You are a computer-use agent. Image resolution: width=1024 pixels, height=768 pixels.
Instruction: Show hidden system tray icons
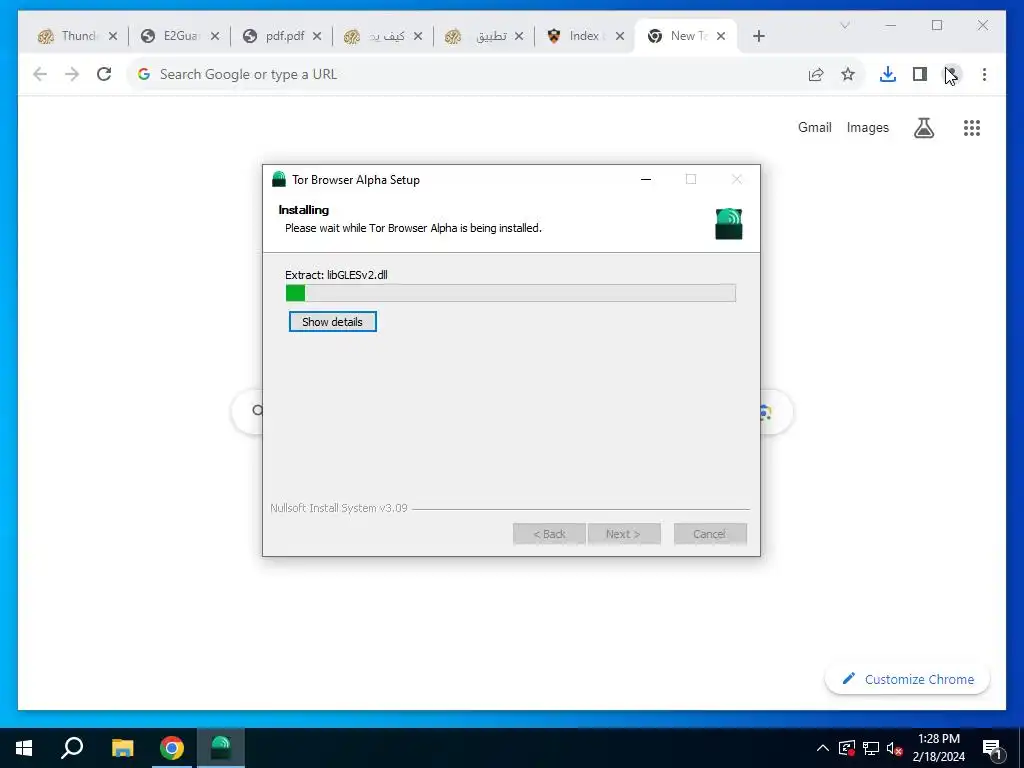[823, 748]
